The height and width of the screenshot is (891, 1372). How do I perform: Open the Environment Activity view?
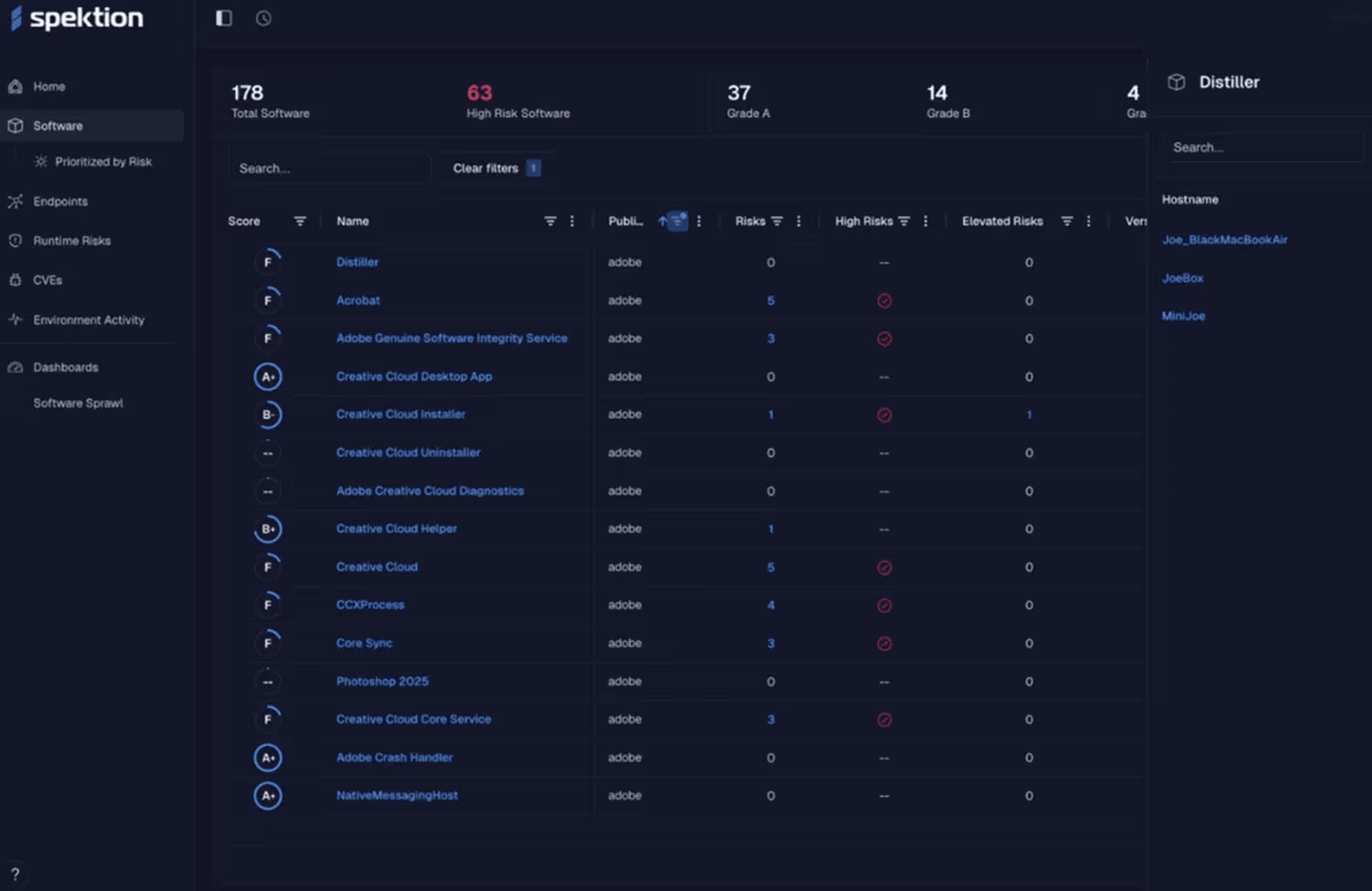[x=89, y=319]
